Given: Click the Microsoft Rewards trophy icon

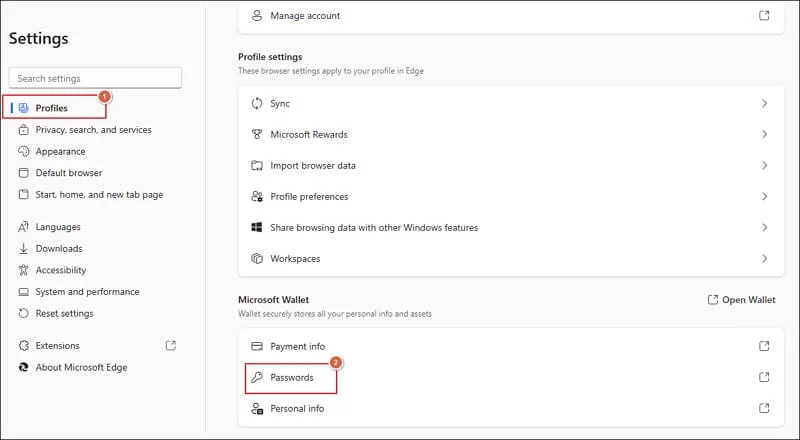Looking at the screenshot, I should pos(257,134).
